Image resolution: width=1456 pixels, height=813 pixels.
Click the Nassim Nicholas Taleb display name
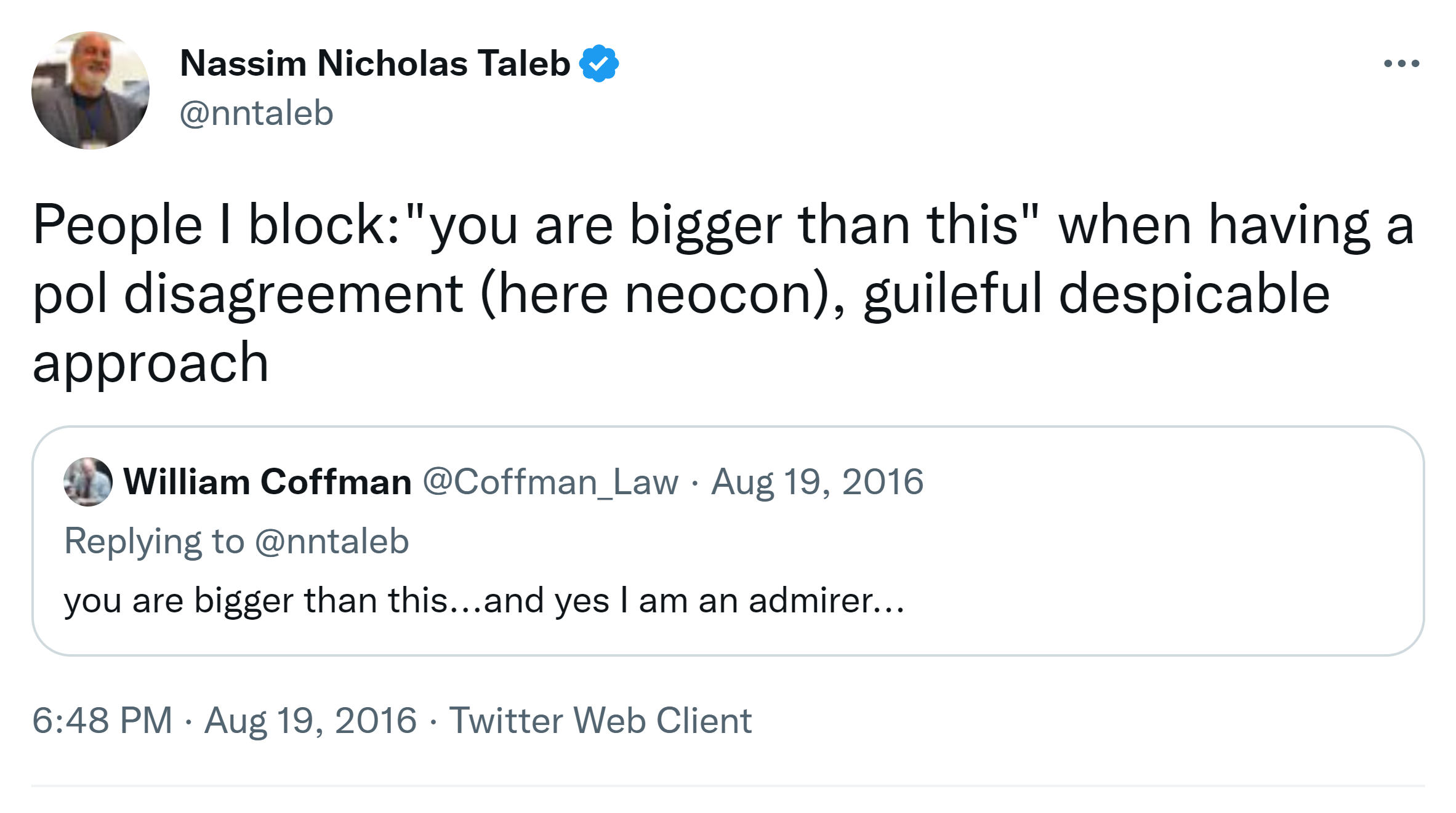click(375, 63)
